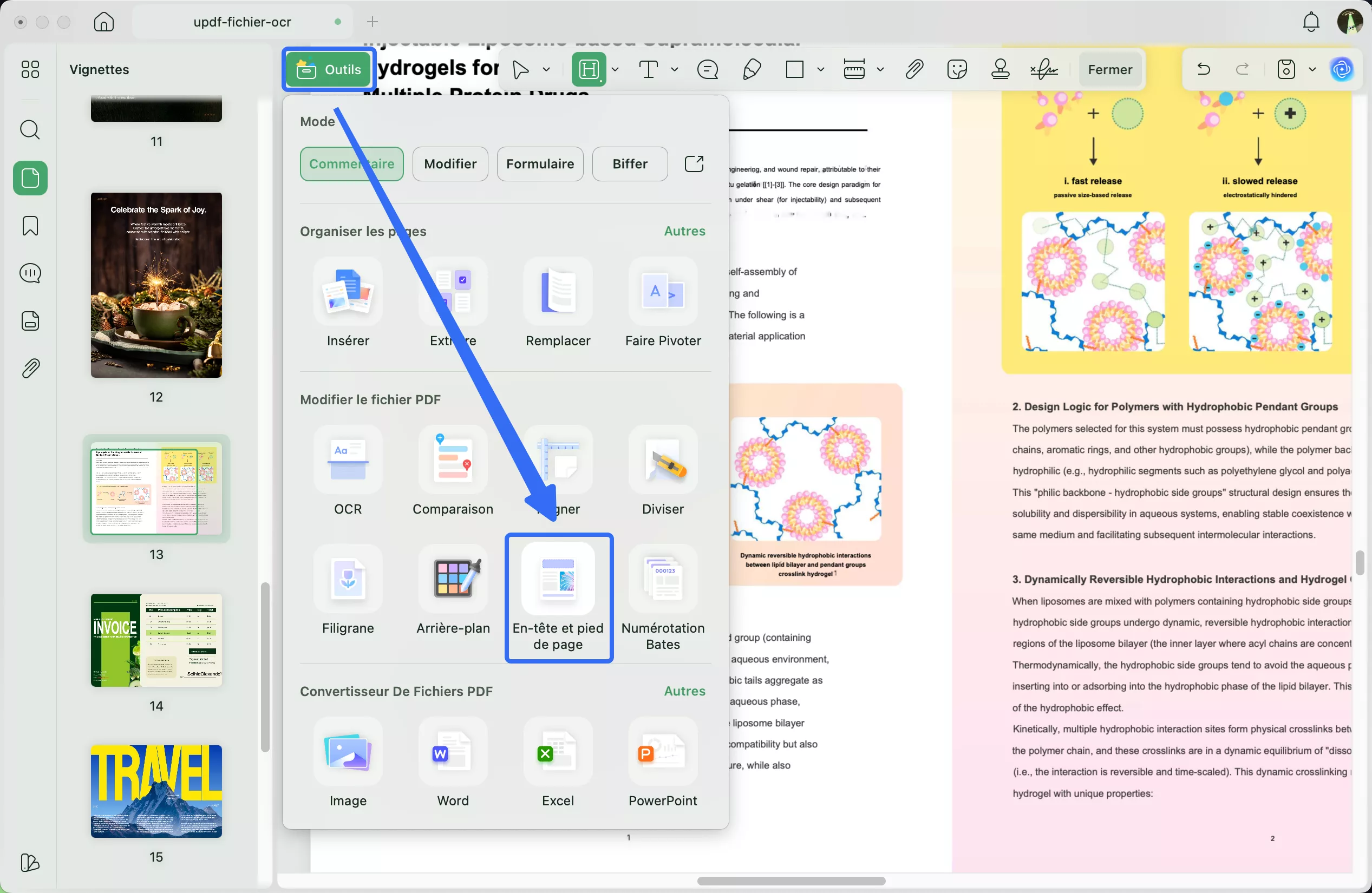Switch to Formulaire mode
The height and width of the screenshot is (893, 1372).
click(540, 163)
